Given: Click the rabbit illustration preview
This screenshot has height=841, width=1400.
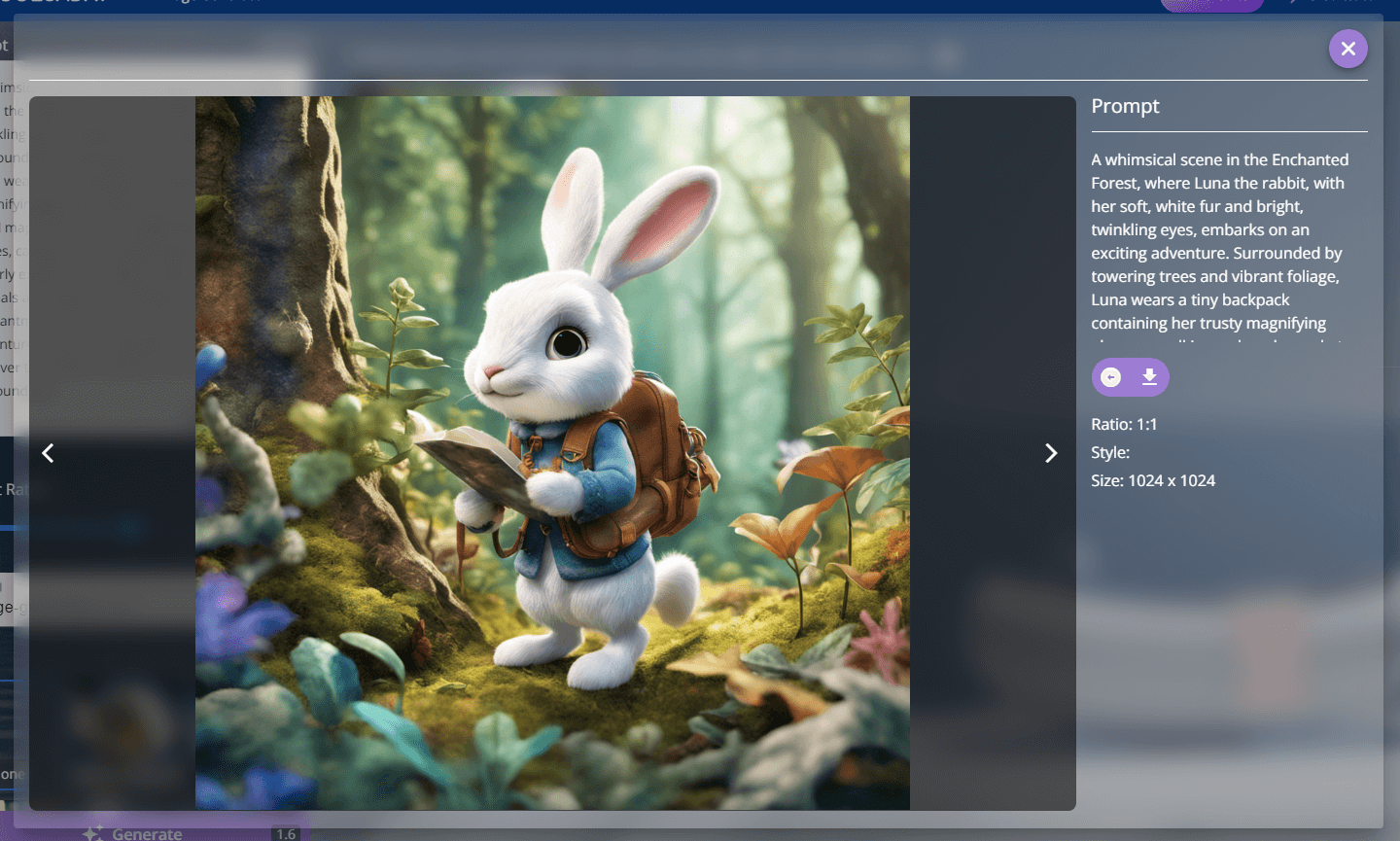Looking at the screenshot, I should point(552,453).
